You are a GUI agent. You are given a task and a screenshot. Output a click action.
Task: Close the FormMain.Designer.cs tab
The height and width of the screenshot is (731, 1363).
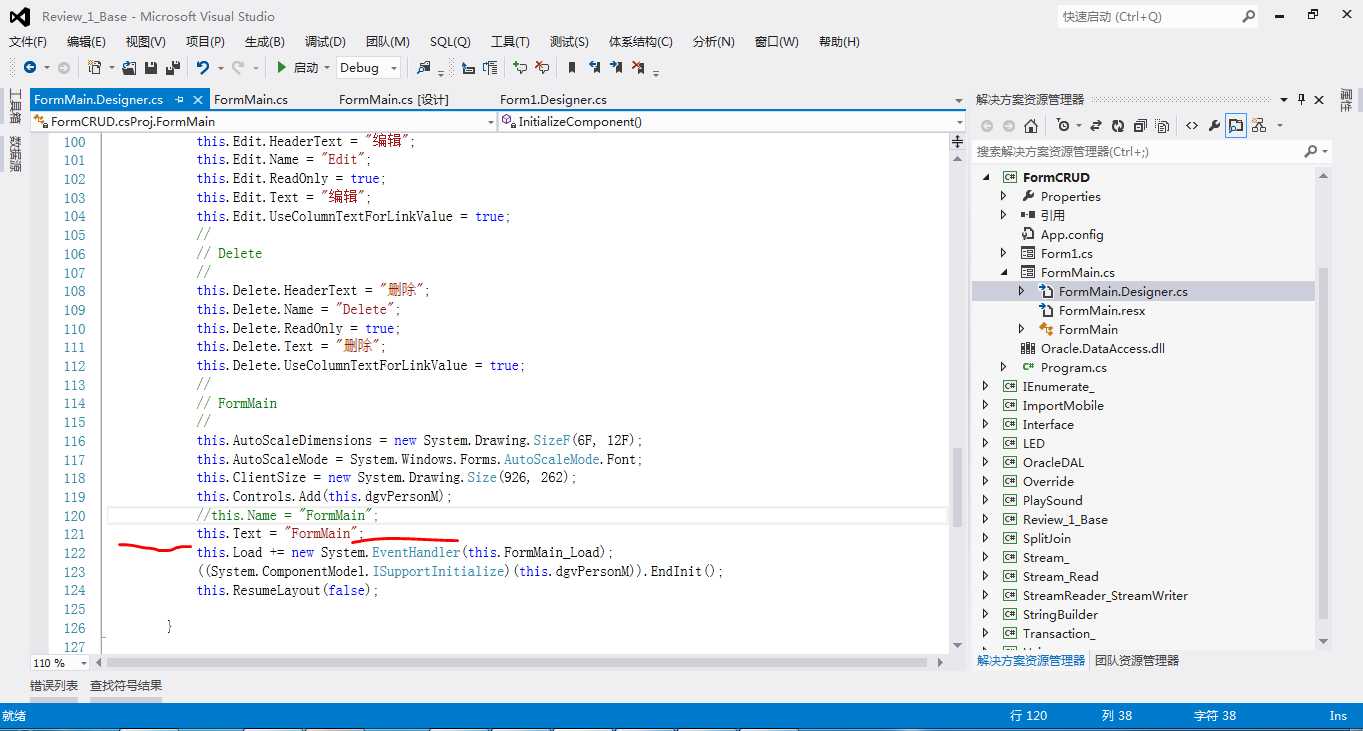point(198,99)
